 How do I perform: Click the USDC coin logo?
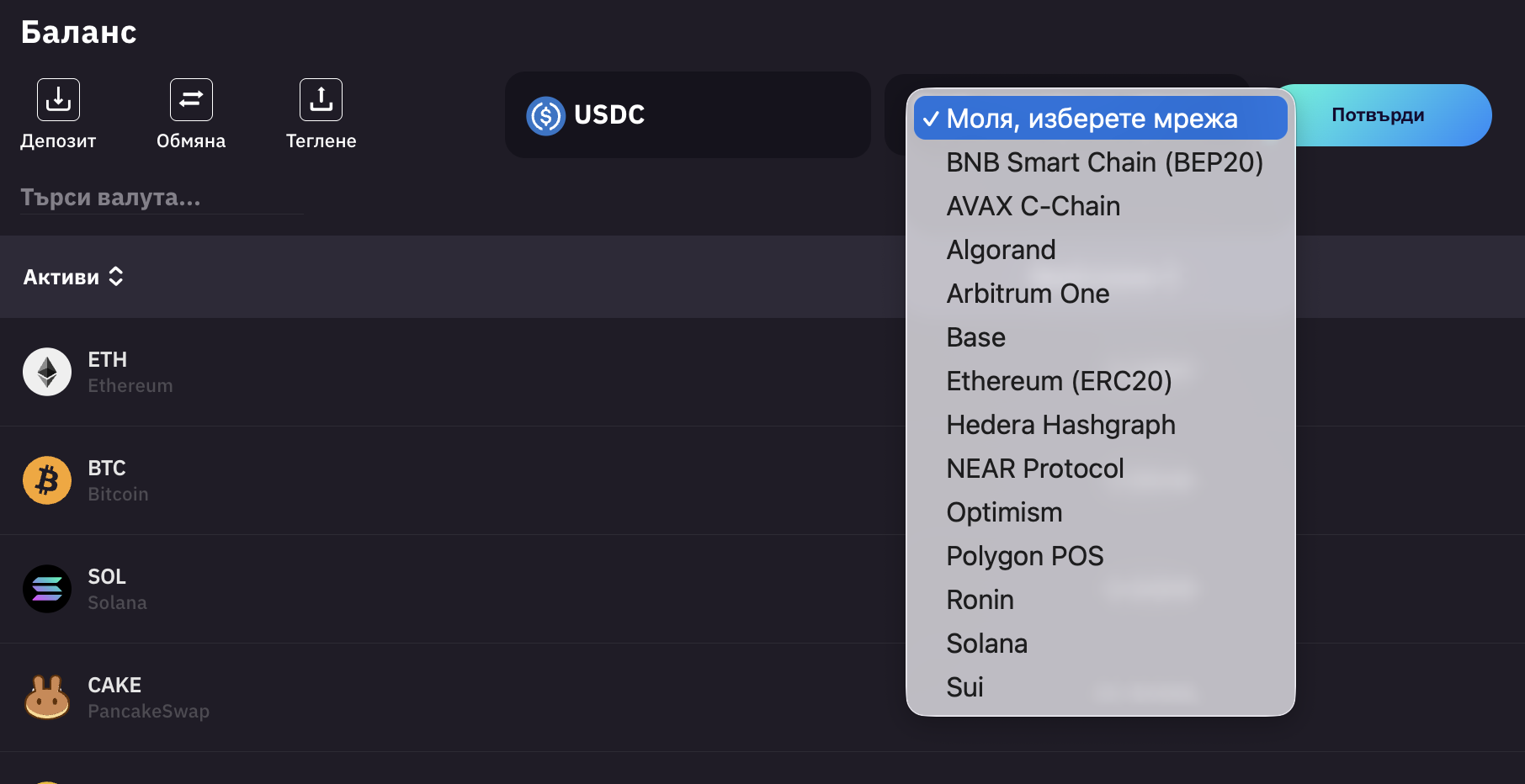click(545, 116)
